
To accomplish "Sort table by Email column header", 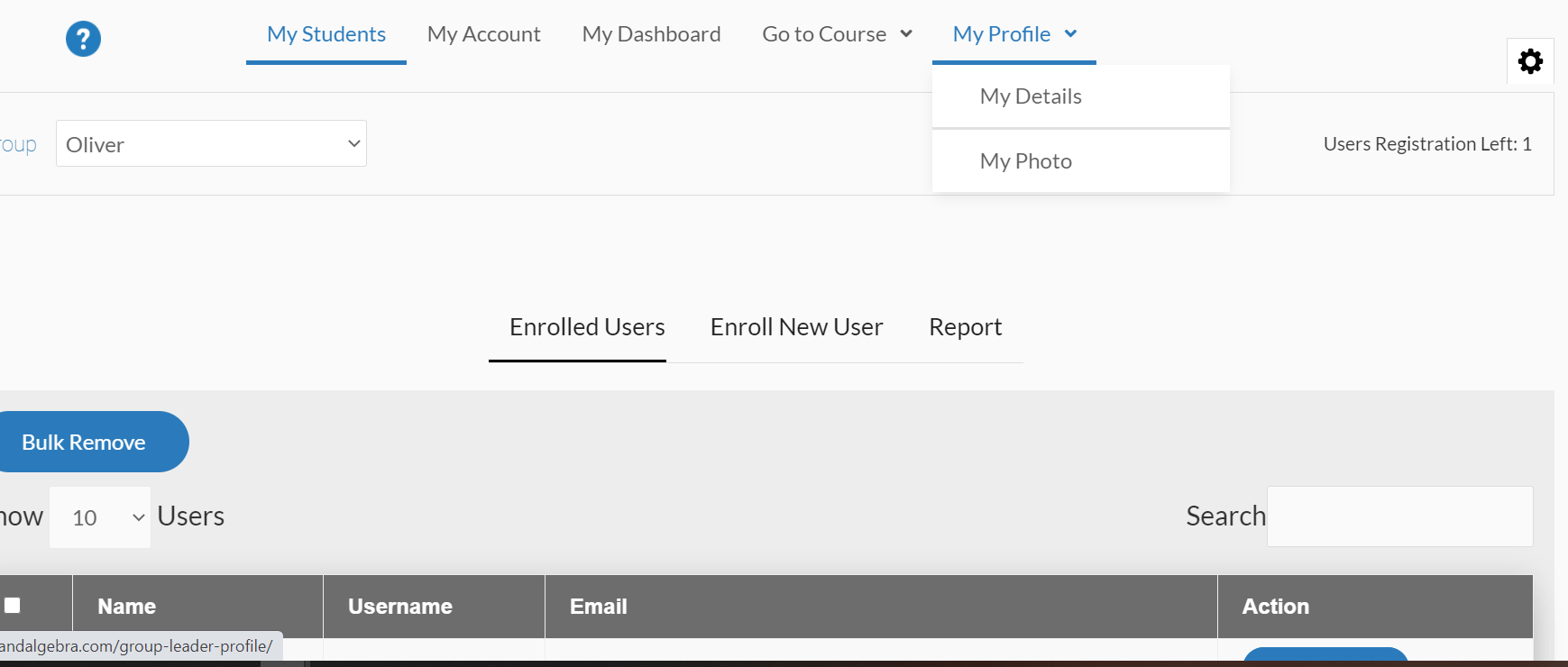I will tap(599, 607).
